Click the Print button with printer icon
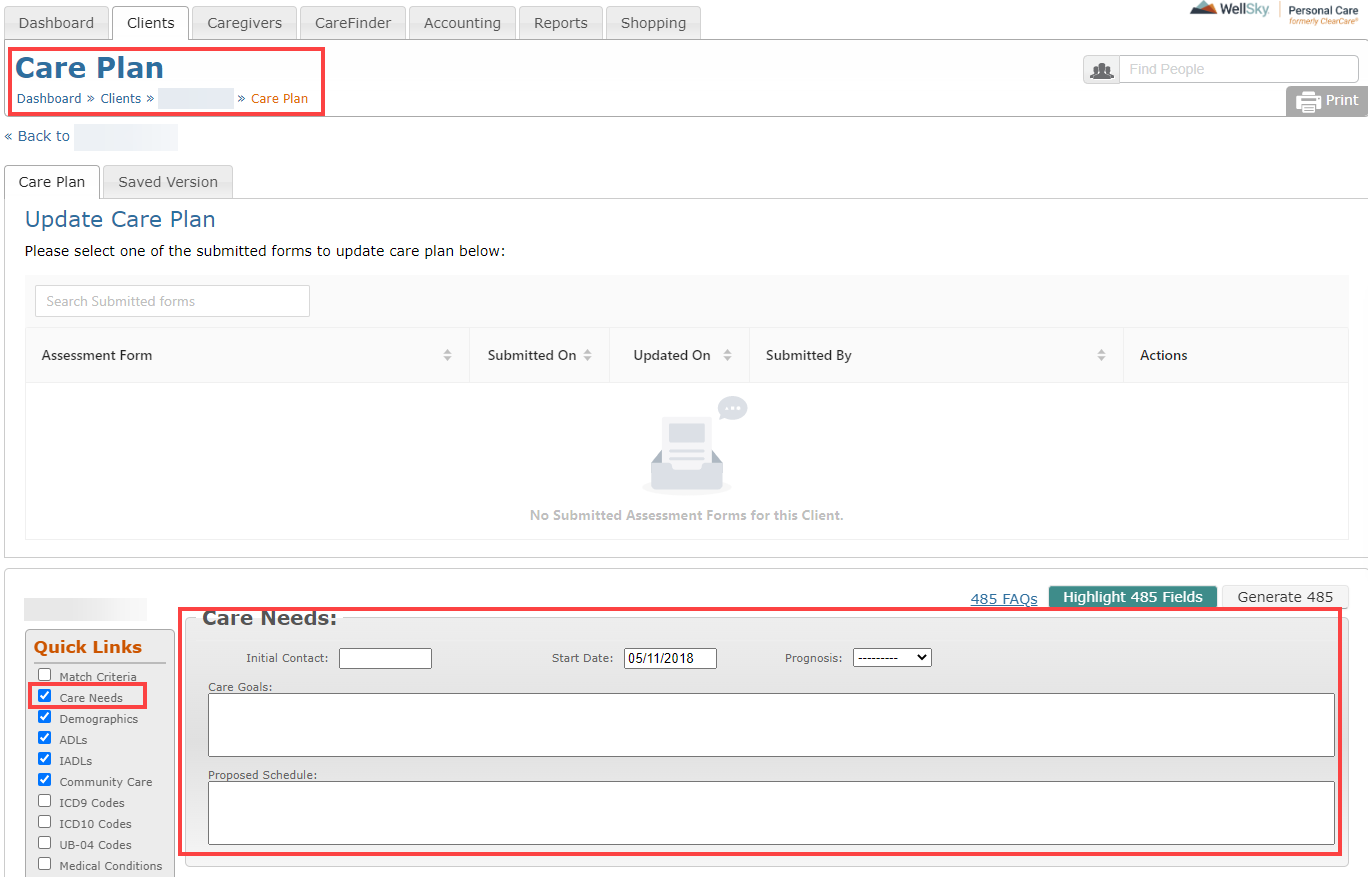This screenshot has height=877, width=1368. tap(1327, 101)
